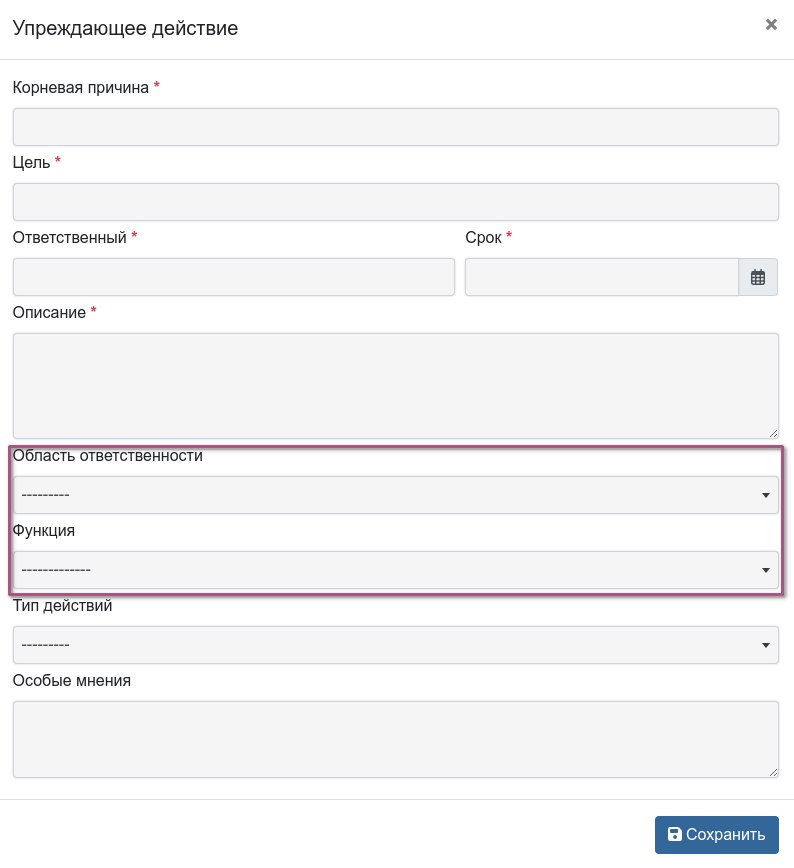Open the Функция dropdown list

pos(395,570)
